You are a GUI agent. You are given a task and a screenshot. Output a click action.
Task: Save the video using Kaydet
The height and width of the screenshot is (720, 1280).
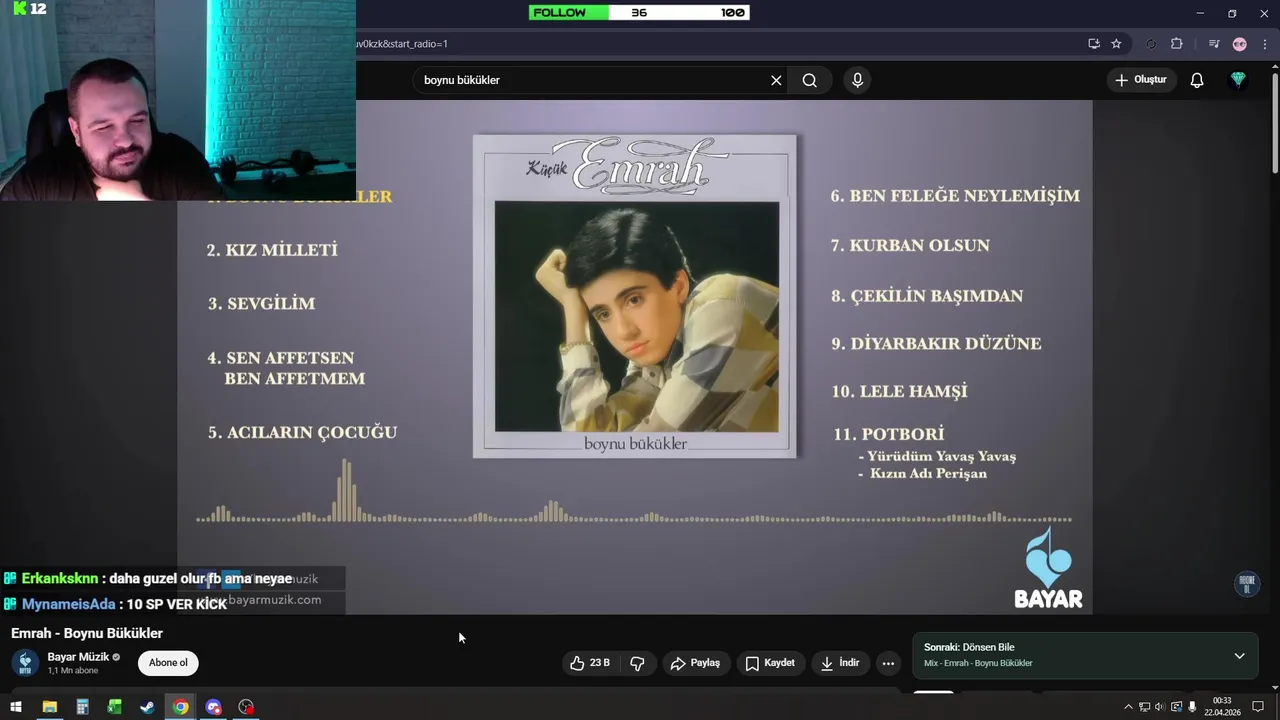(x=770, y=663)
